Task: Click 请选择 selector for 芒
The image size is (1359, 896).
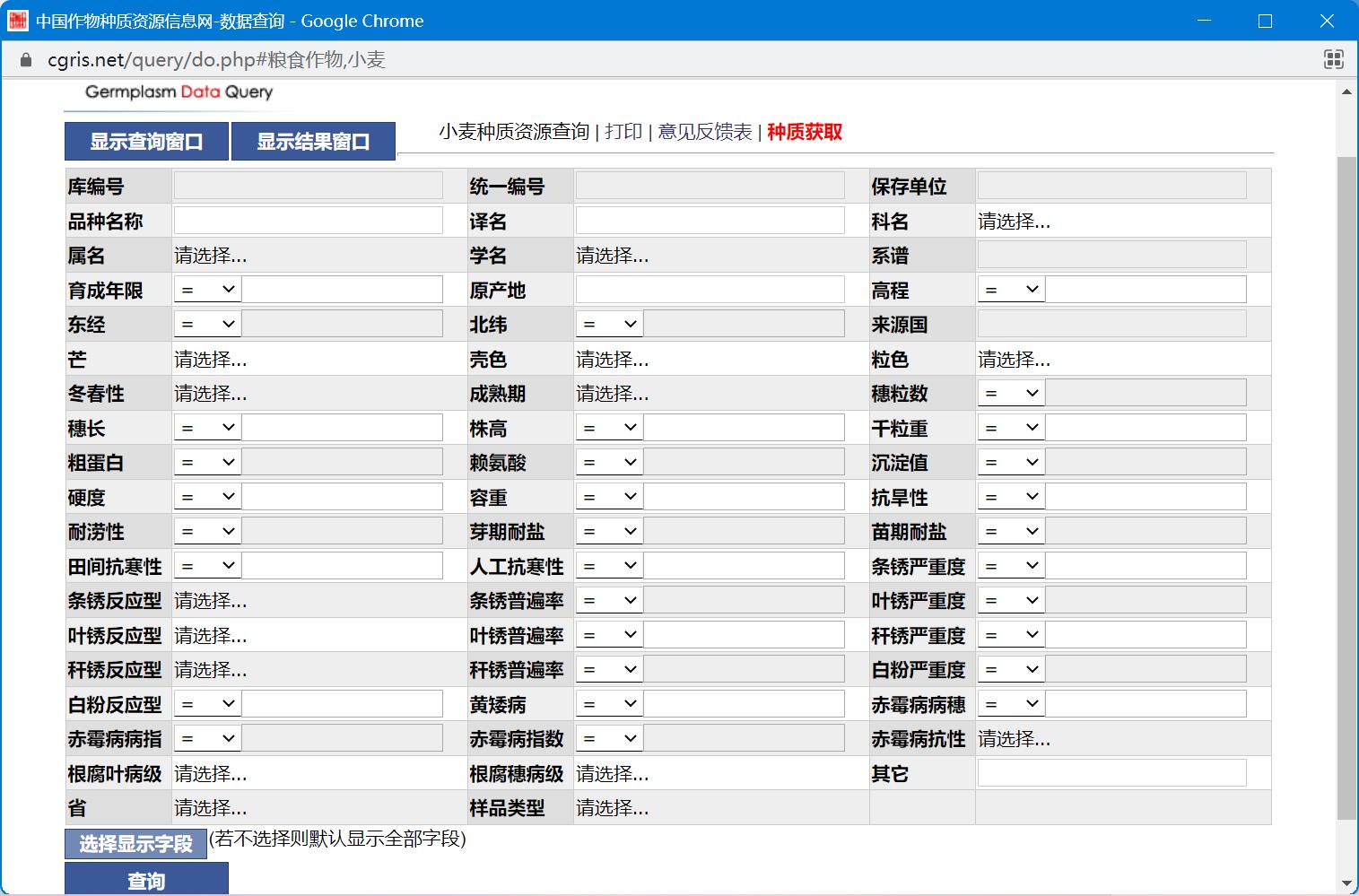Action: 210,360
